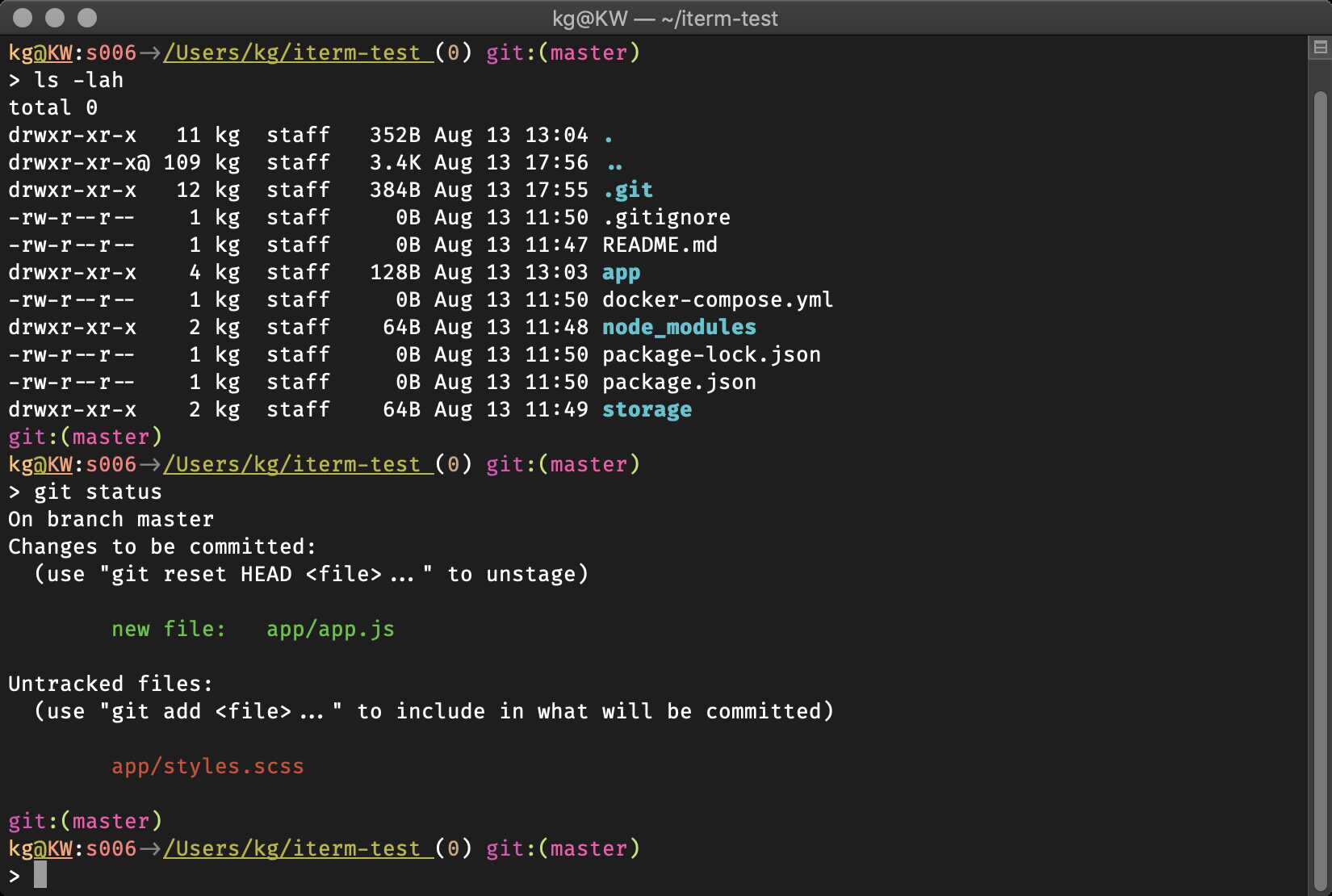This screenshot has height=896, width=1332.
Task: Click the vertical scrollbar thumb
Action: (x=1321, y=492)
